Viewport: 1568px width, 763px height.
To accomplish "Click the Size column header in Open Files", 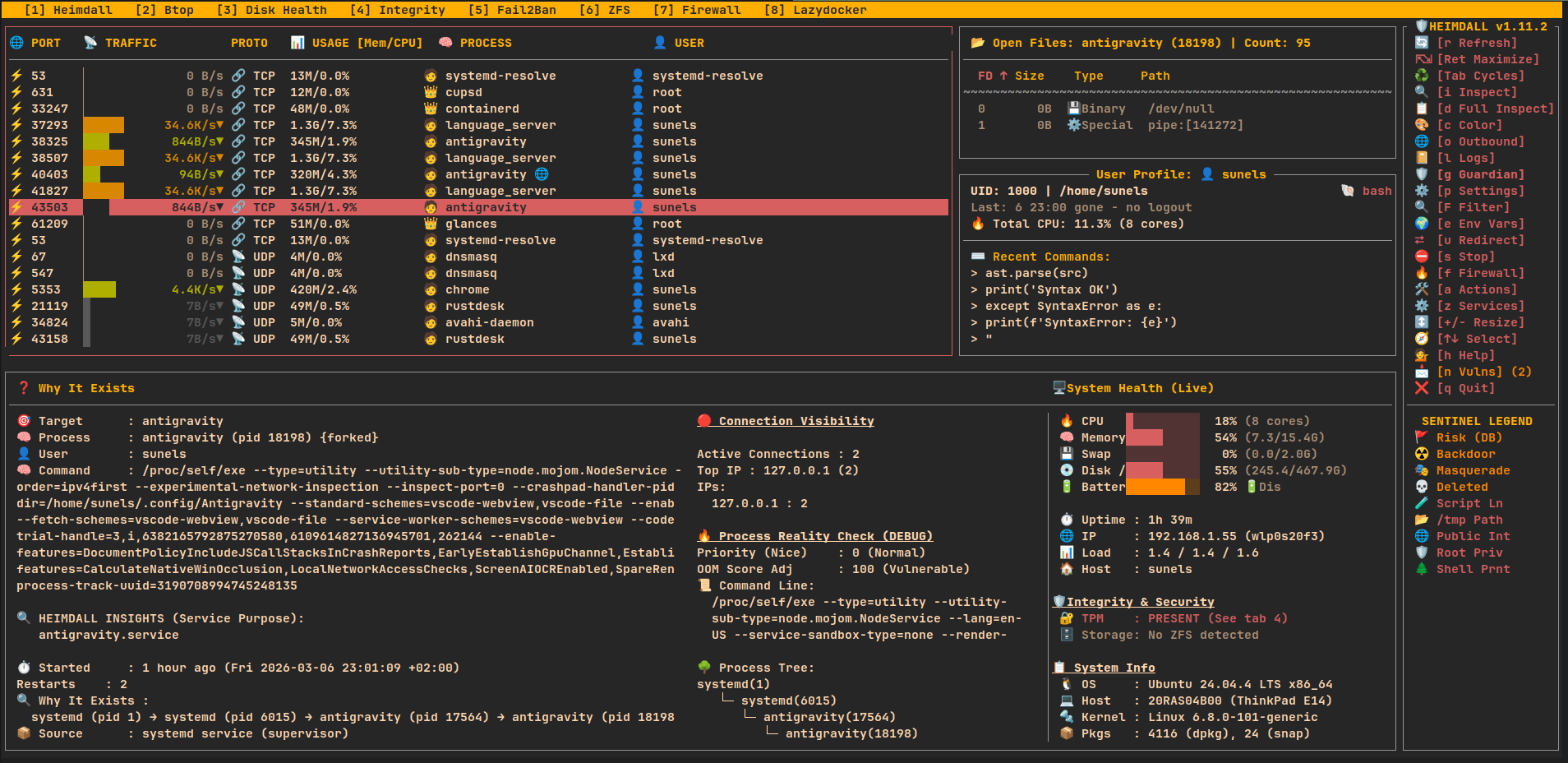I will [x=1030, y=76].
